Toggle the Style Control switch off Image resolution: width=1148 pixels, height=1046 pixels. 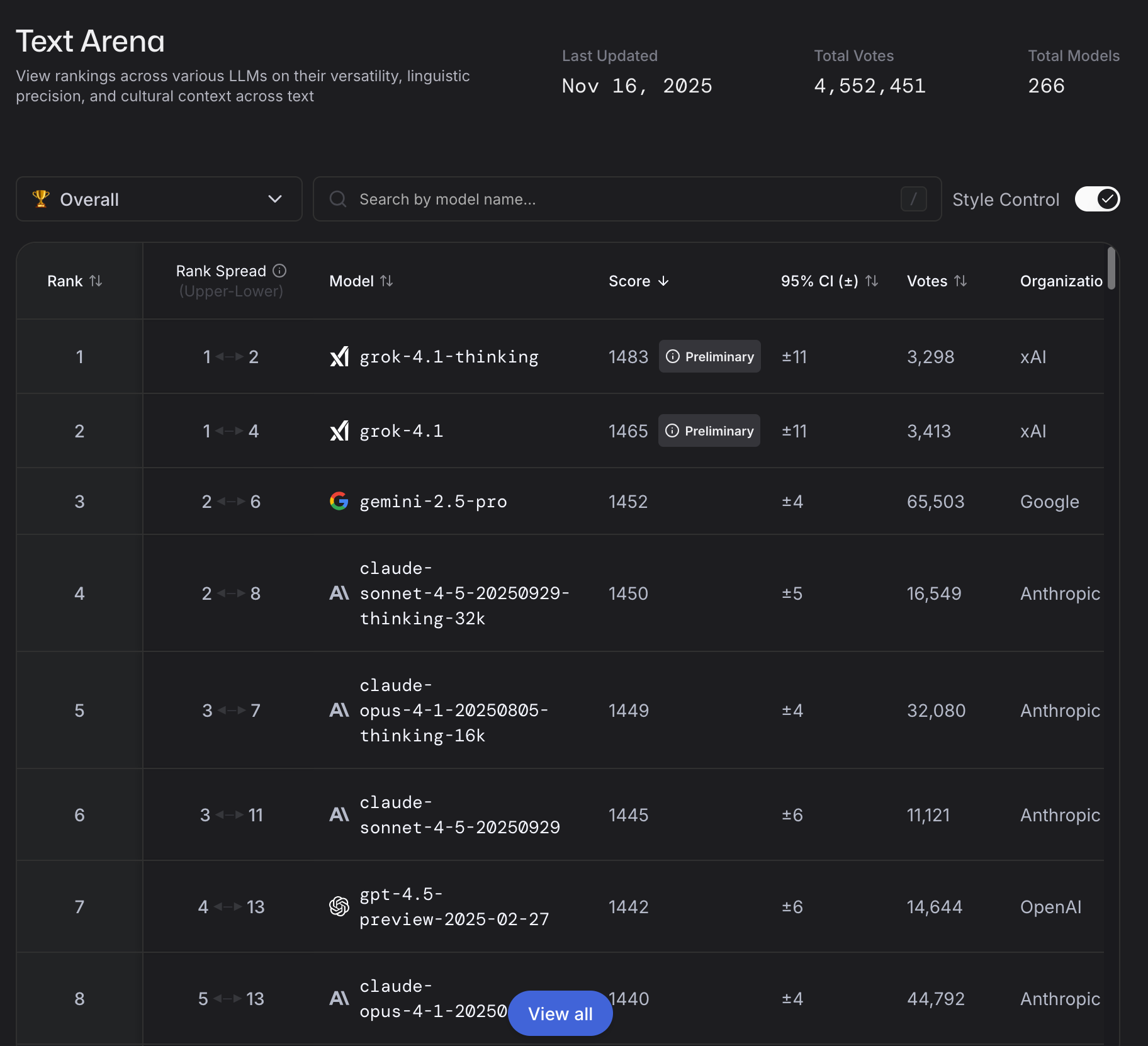click(x=1097, y=199)
